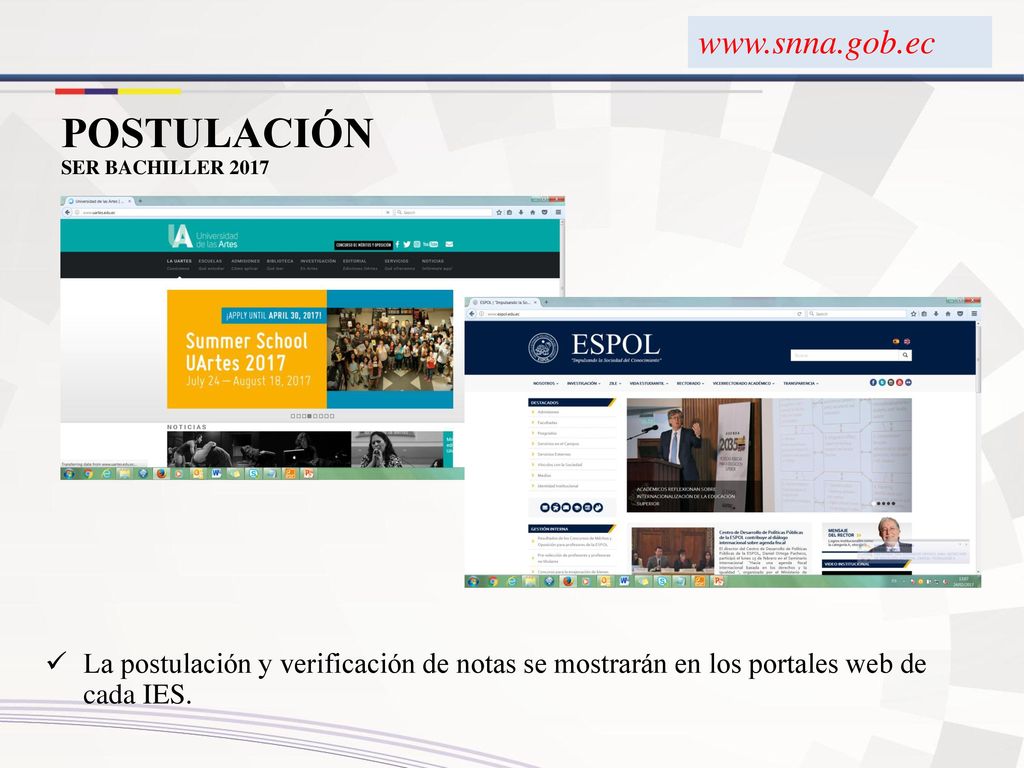Open Admisiones link under ESPOL Destacados
This screenshot has height=768, width=1024.
[548, 412]
